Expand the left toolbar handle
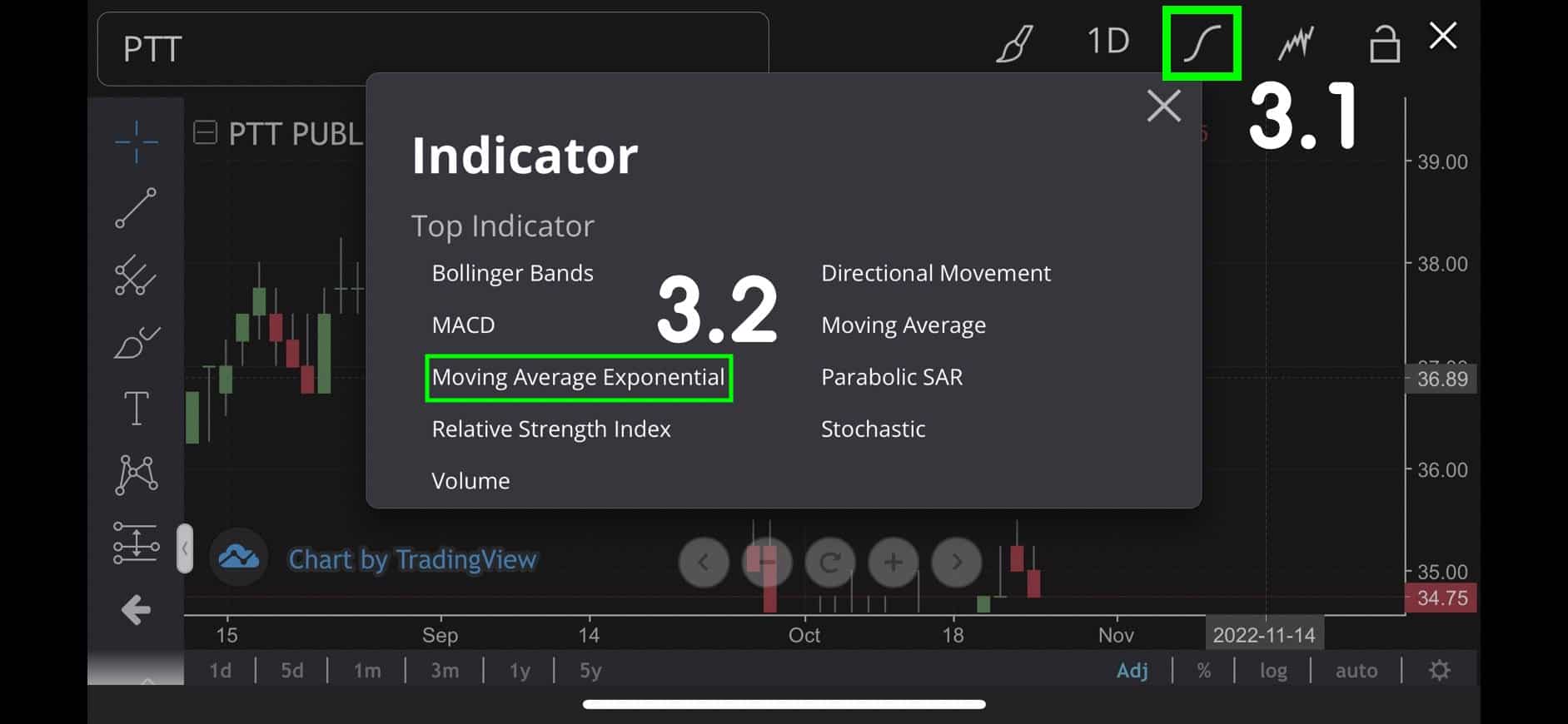Screen dimensions: 1568x724 click(185, 548)
